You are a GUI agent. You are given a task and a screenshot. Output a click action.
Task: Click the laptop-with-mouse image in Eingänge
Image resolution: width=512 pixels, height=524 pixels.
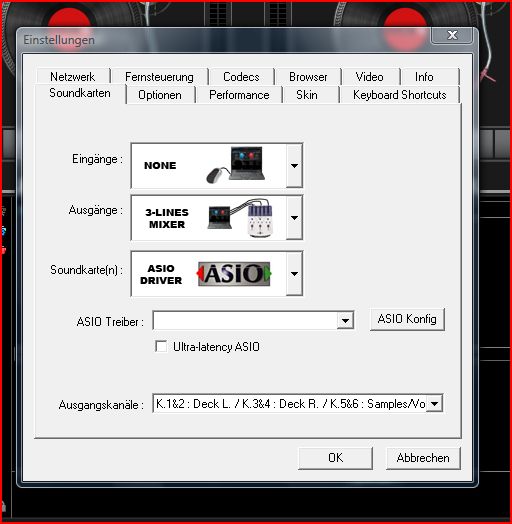coord(236,165)
